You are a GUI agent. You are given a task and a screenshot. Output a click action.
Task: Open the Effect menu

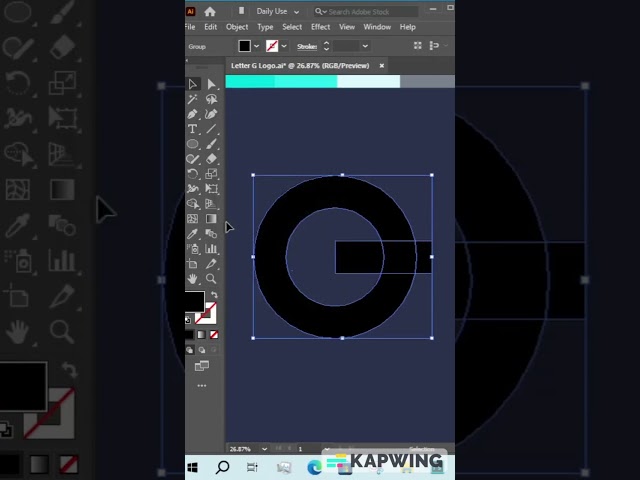[x=320, y=27]
